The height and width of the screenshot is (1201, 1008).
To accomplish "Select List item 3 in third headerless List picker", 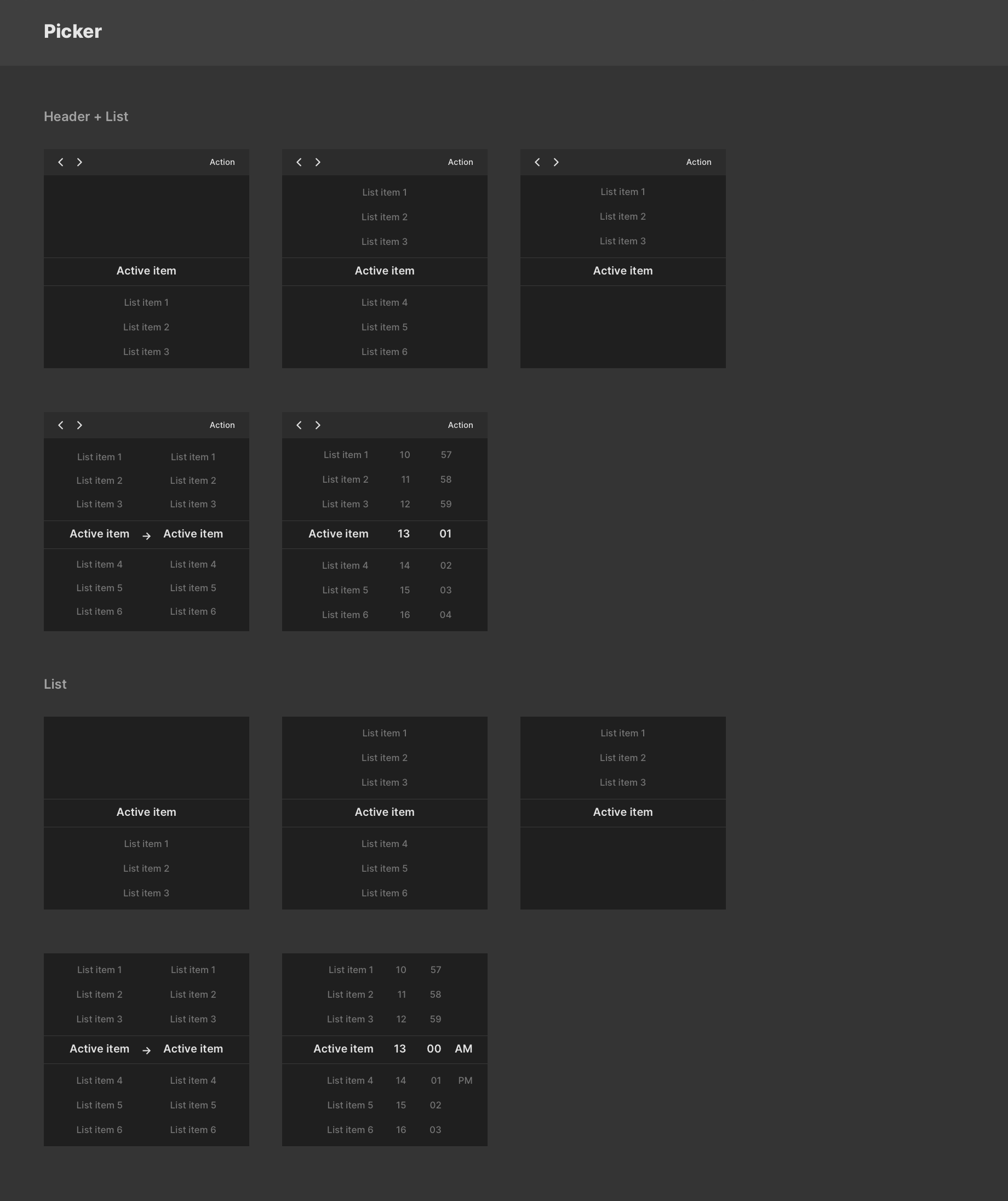I will [x=623, y=782].
